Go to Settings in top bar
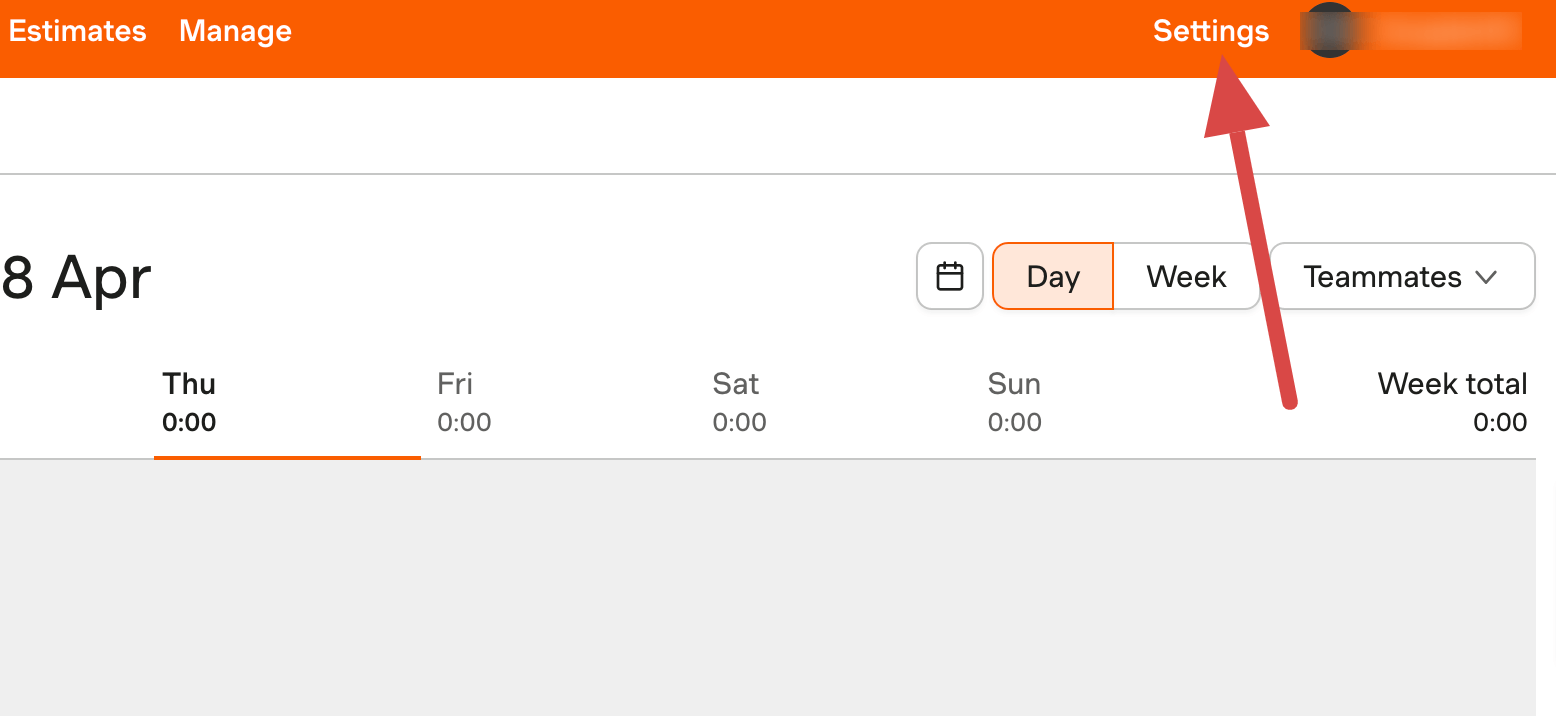 pyautogui.click(x=1211, y=31)
